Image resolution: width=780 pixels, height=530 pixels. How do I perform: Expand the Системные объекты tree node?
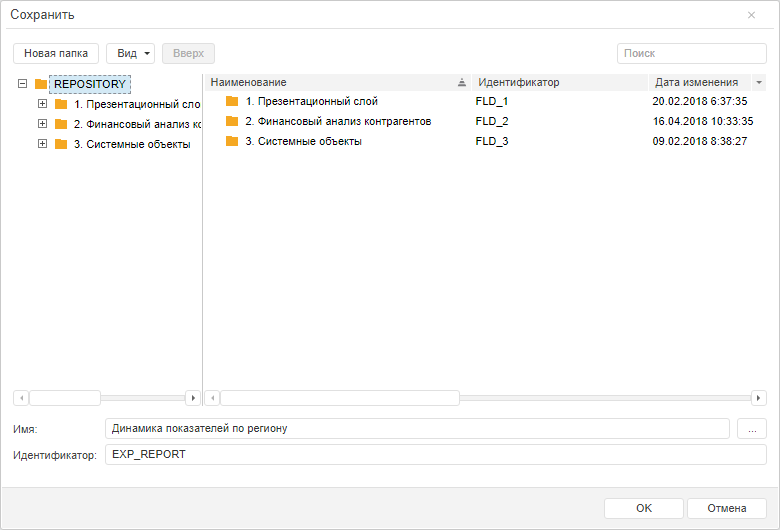tap(42, 144)
